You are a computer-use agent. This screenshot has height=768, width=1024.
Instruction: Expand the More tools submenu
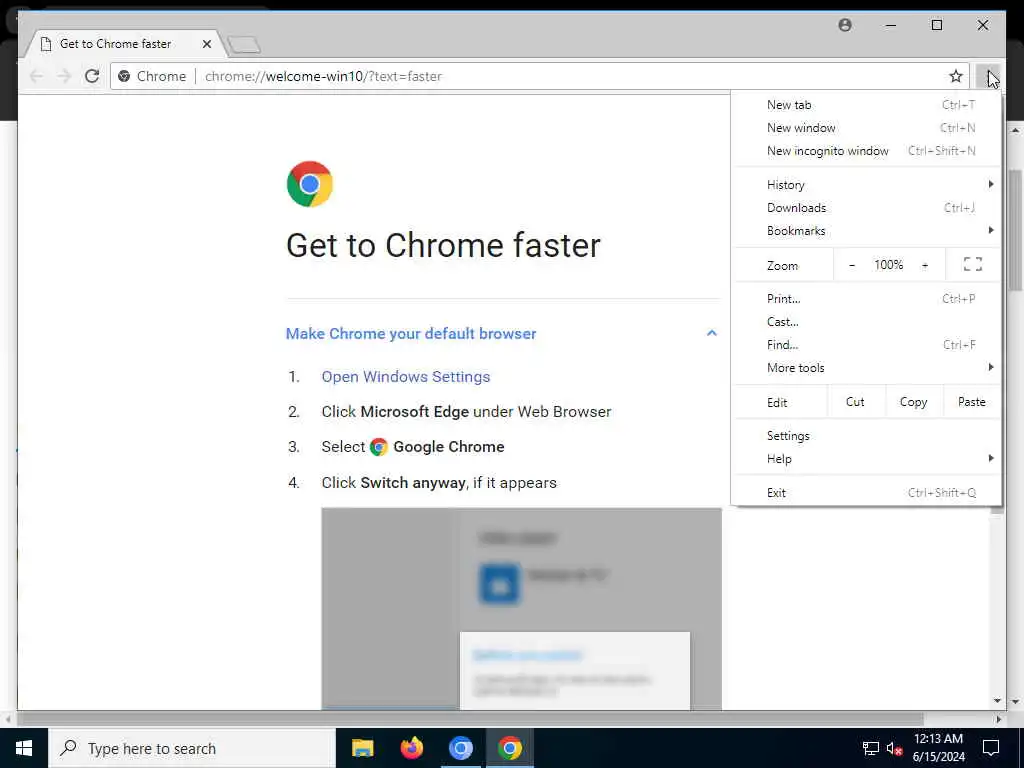coord(866,368)
